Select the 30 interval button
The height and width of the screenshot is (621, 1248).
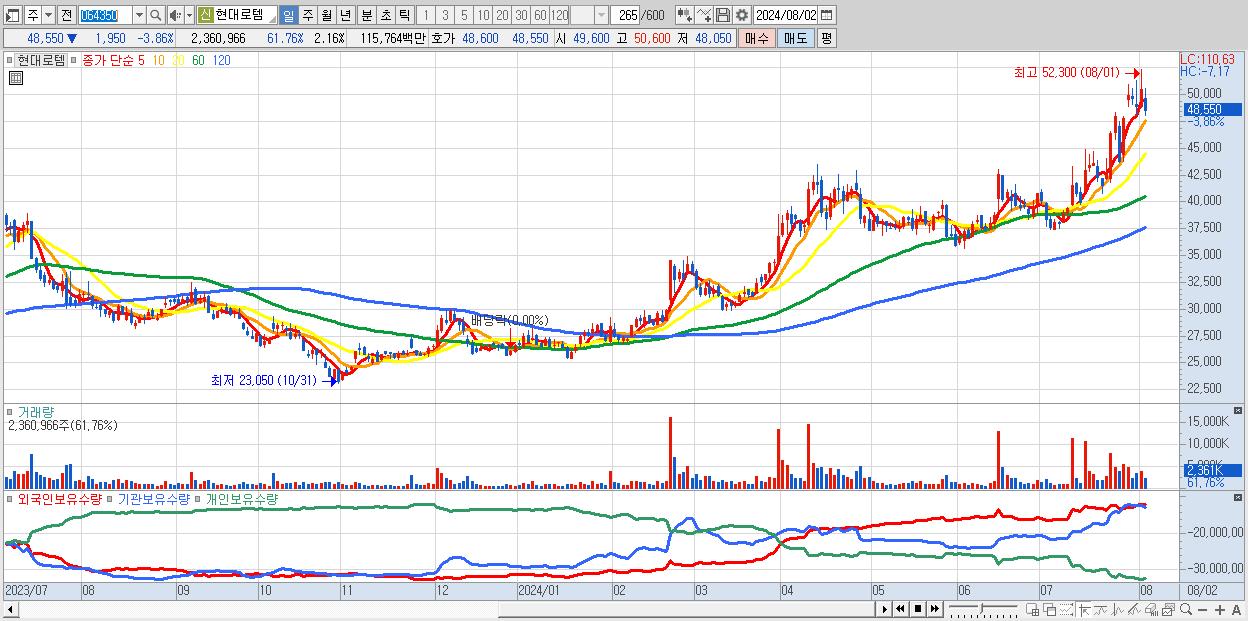click(x=521, y=15)
